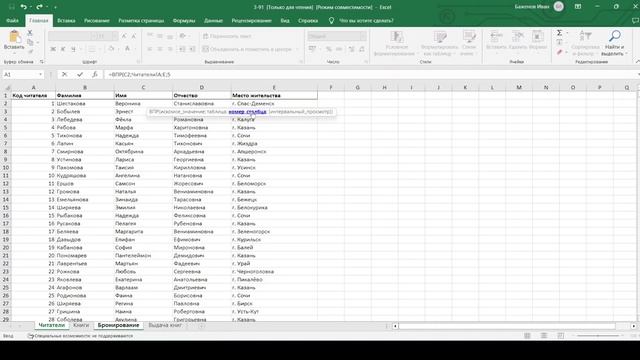
Task: Click the Copy icon in clipboard group
Action: [30, 42]
